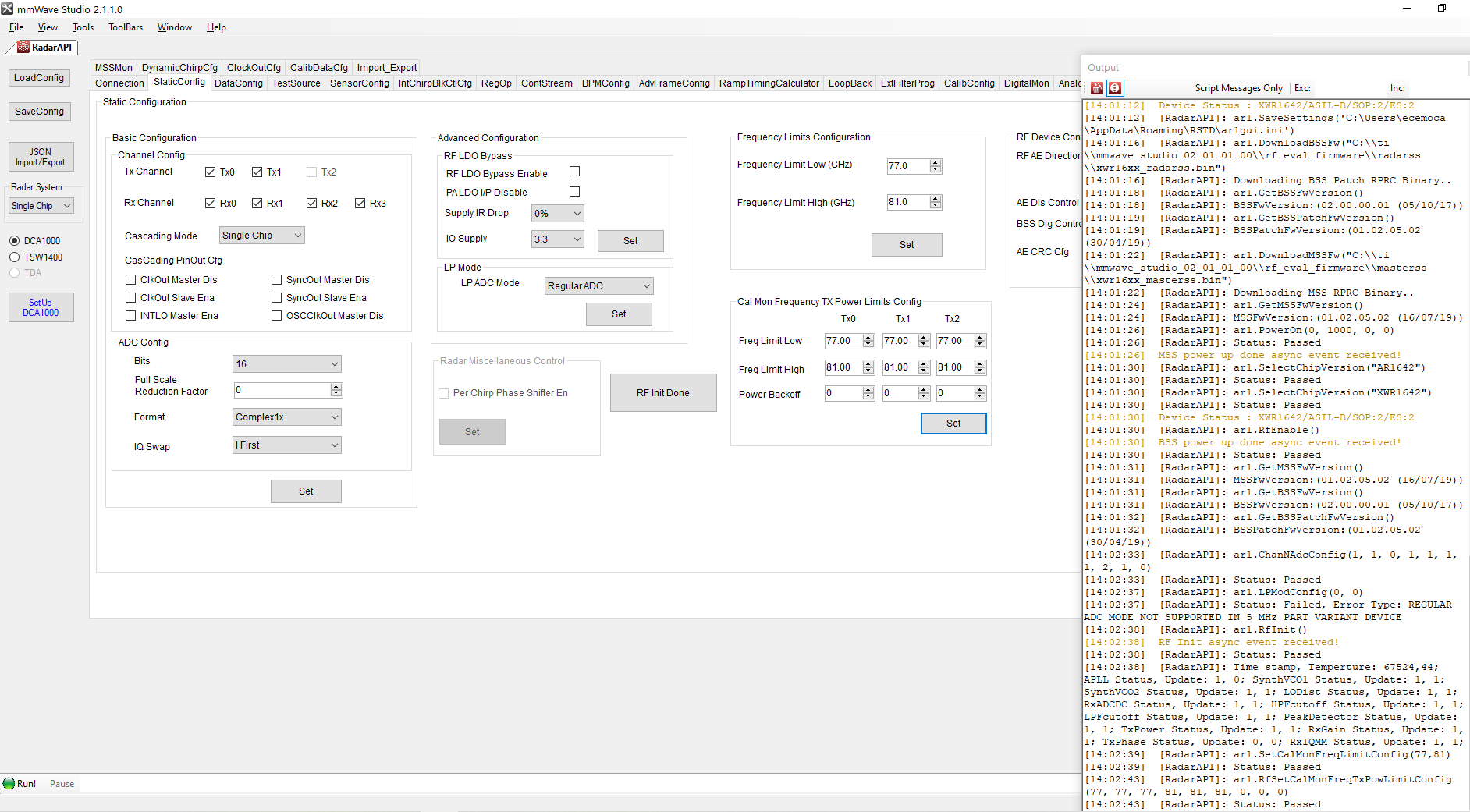Viewport: 1470px width, 812px height.
Task: Click the RadarAPI tab radar icon
Action: pos(23,47)
